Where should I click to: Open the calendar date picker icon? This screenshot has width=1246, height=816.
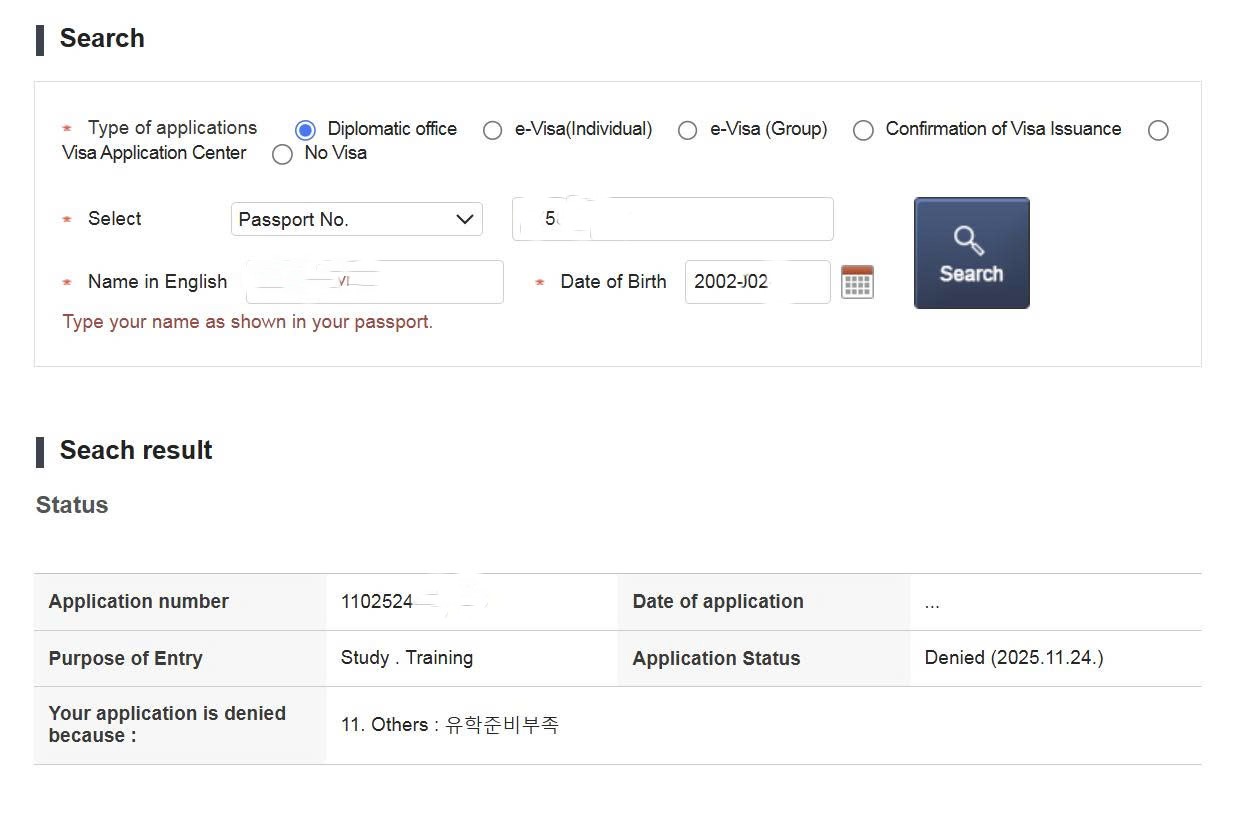tap(857, 282)
